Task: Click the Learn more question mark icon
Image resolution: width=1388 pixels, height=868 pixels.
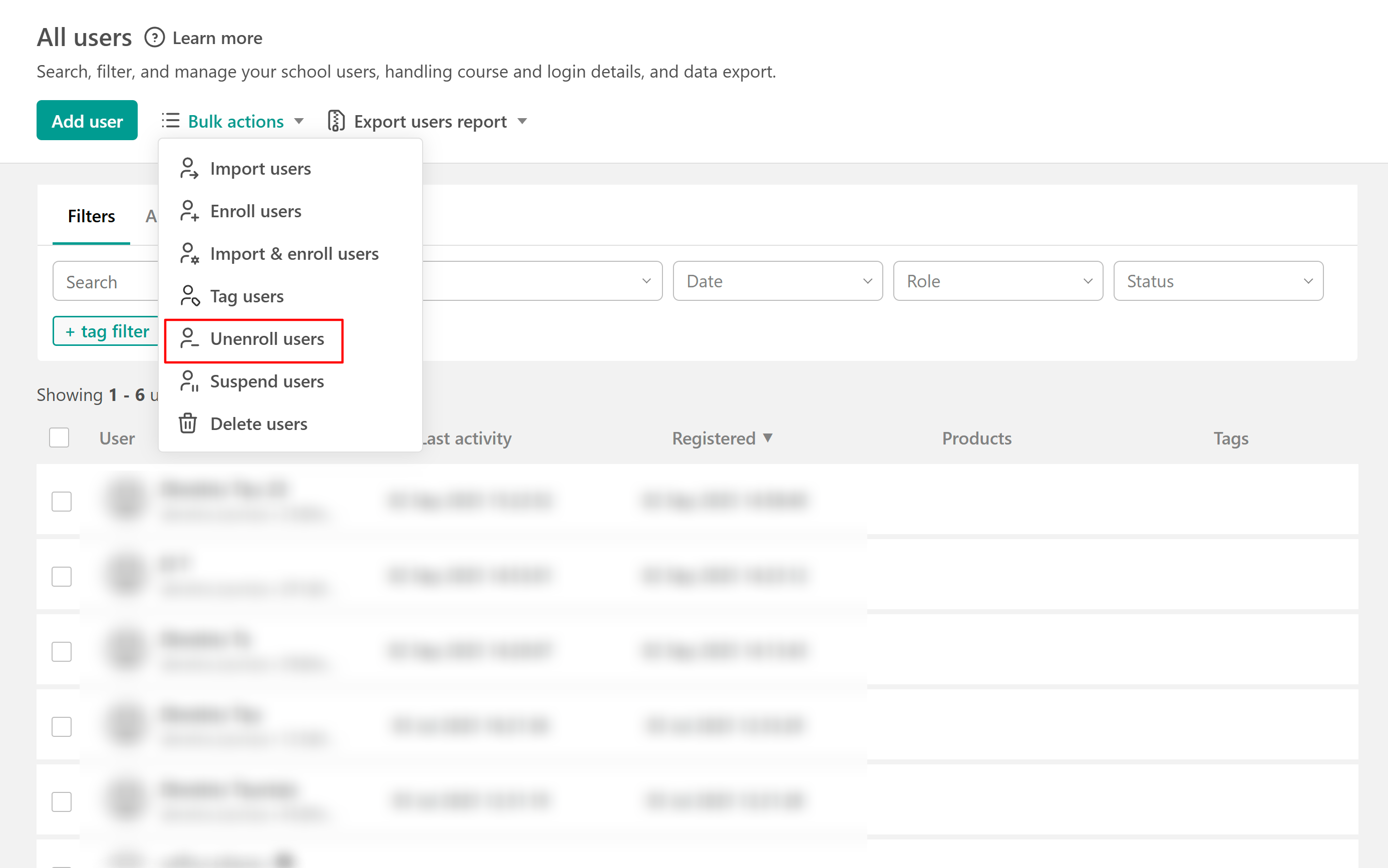Action: pos(154,38)
